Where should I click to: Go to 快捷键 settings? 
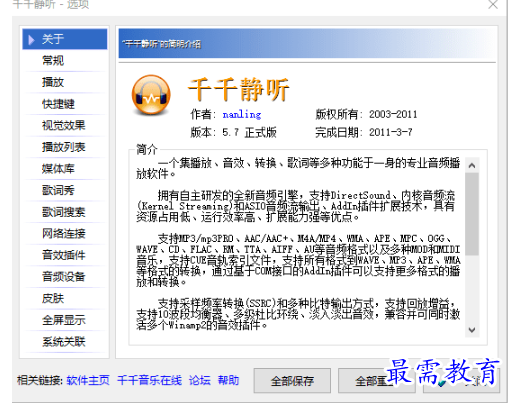pos(65,104)
